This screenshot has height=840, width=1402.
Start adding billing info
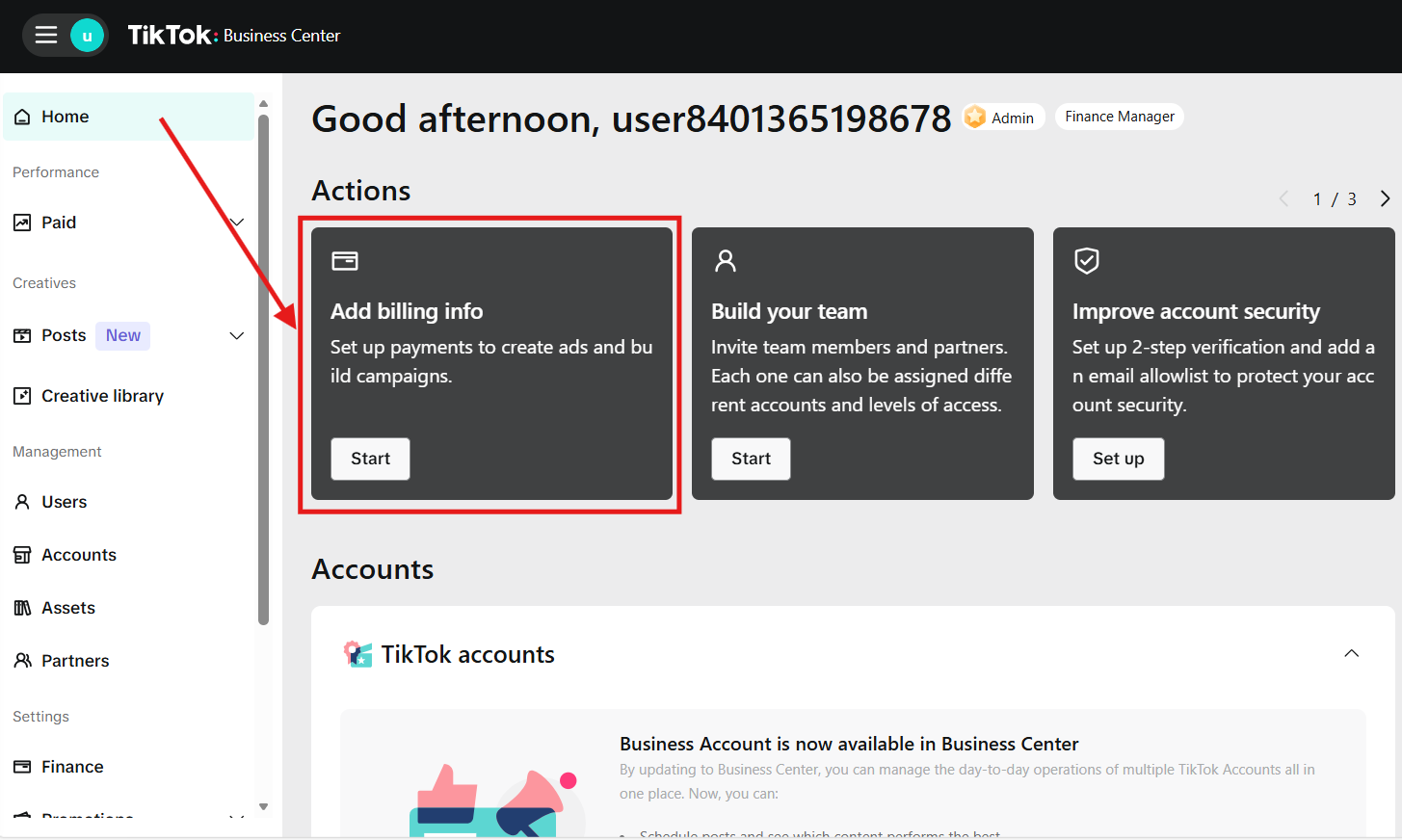pos(370,459)
